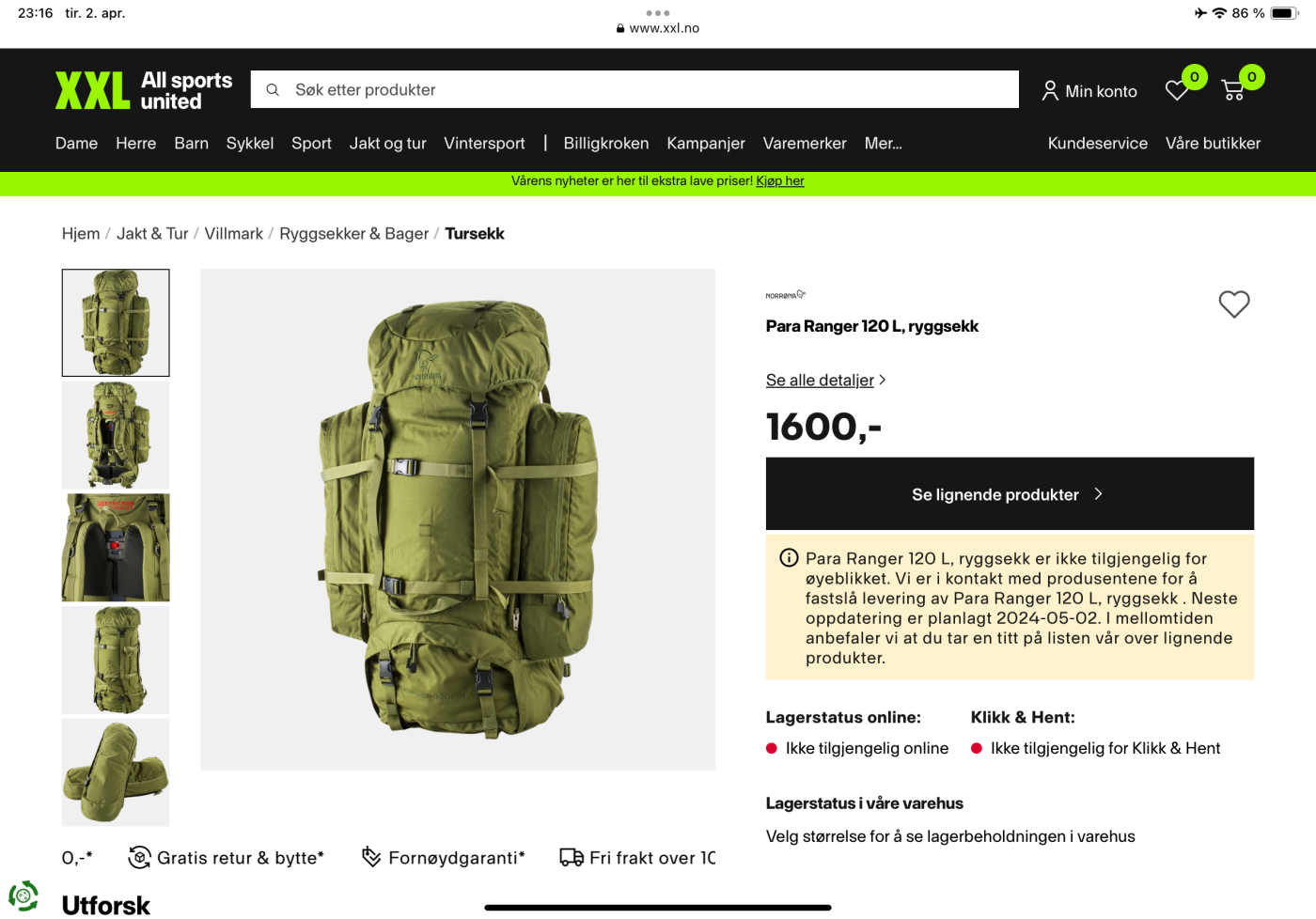Click the search magnifier icon
Viewport: 1316px width, 919px height.
coord(273,89)
